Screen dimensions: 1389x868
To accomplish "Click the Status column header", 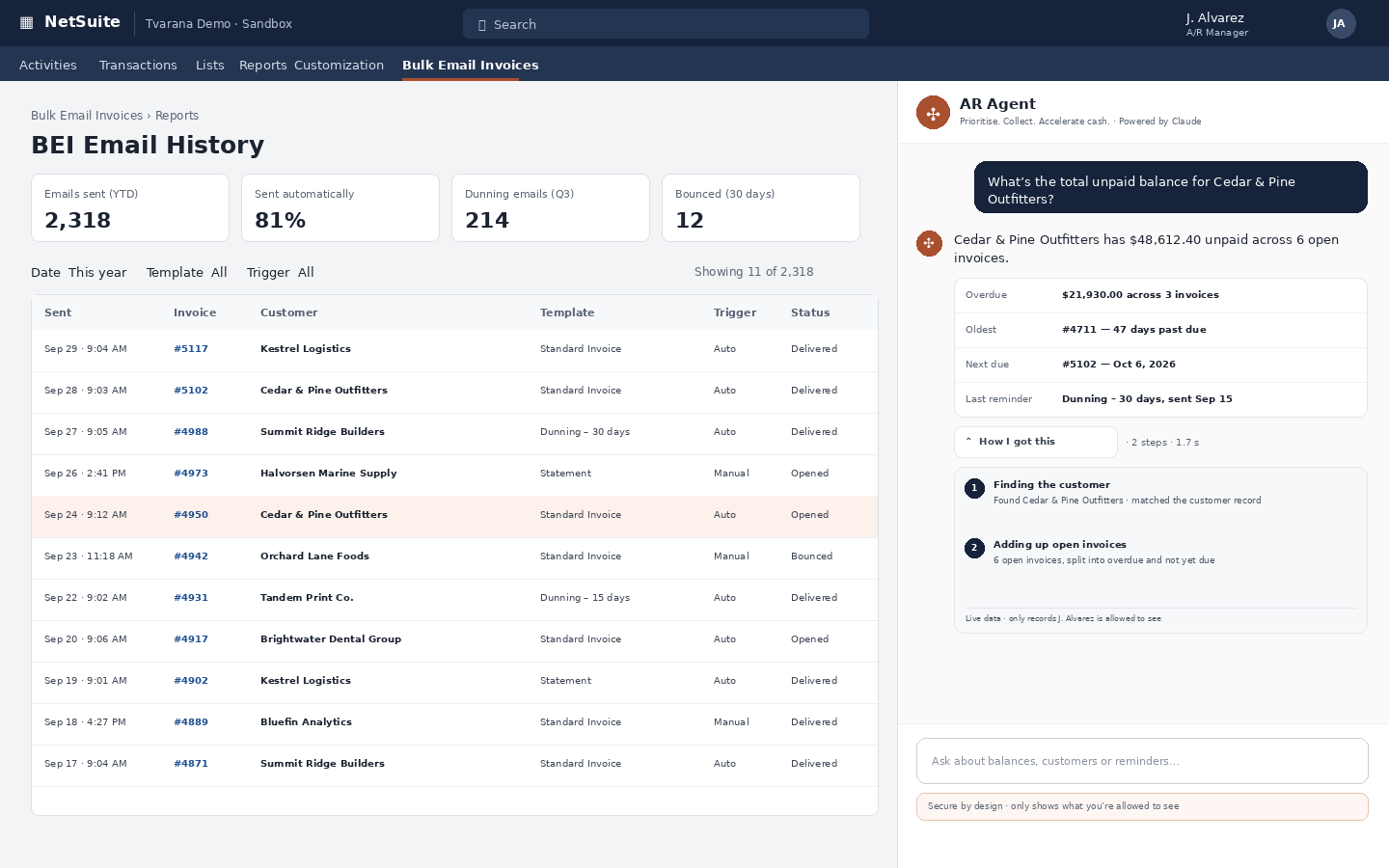I will [x=810, y=312].
